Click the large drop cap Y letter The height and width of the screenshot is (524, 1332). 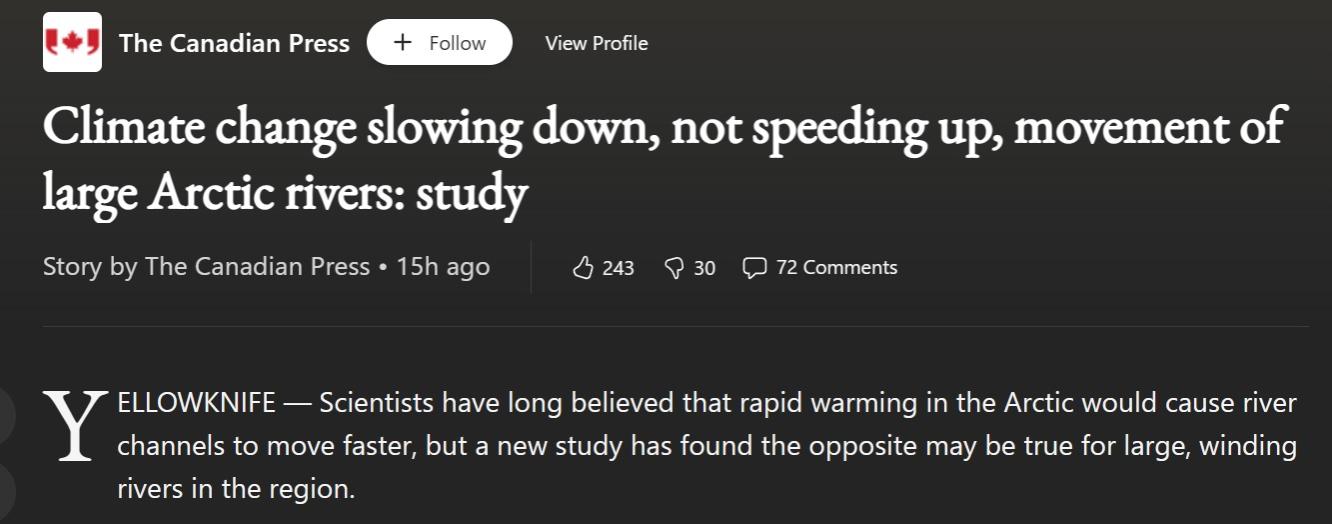click(74, 428)
